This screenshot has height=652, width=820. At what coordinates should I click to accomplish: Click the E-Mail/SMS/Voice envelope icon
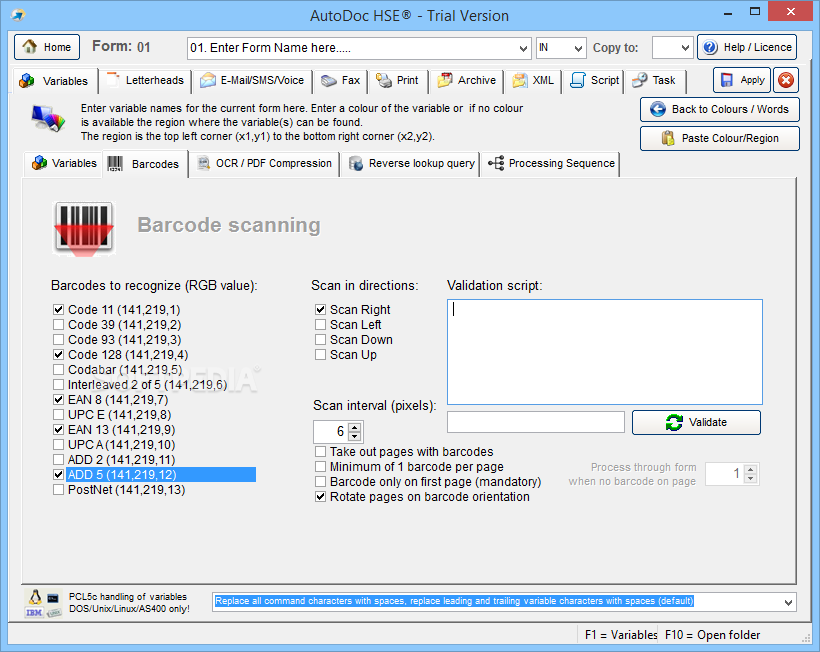coord(208,81)
